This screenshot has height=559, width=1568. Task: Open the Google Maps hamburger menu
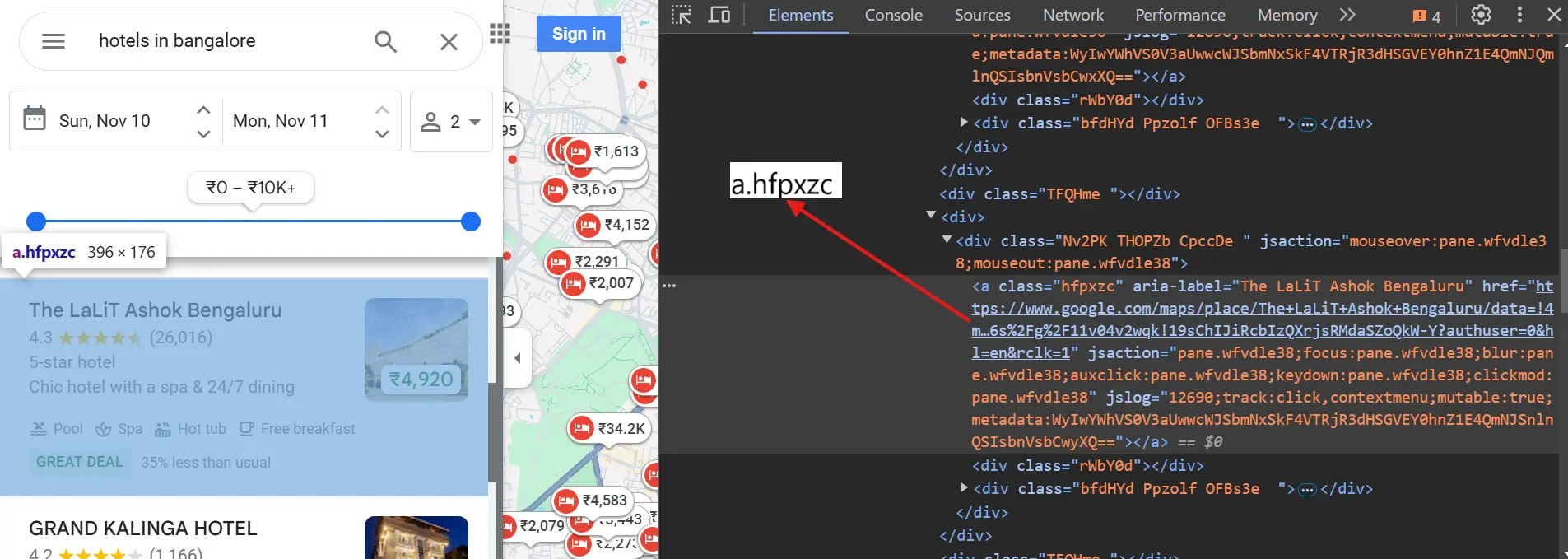pyautogui.click(x=54, y=41)
